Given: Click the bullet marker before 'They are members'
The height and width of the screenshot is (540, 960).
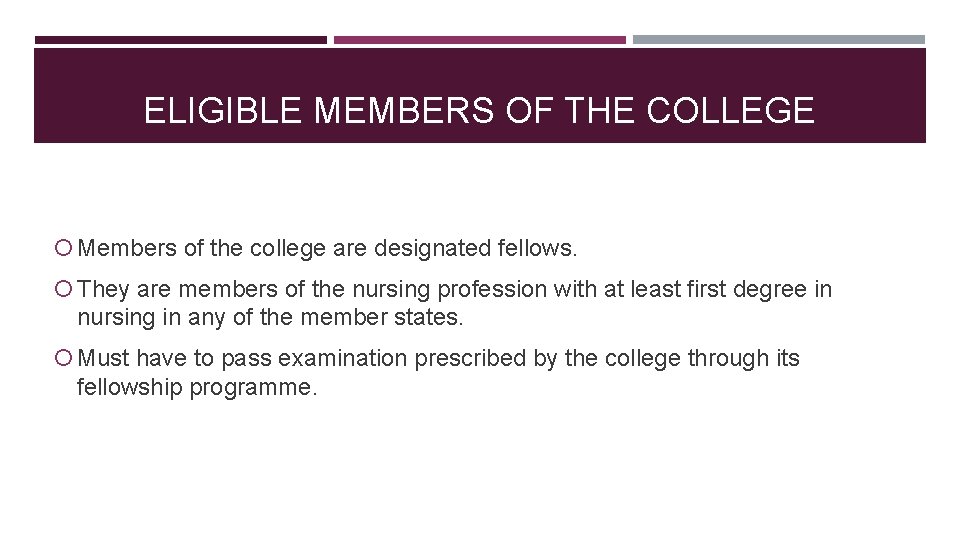Looking at the screenshot, I should pyautogui.click(x=65, y=290).
